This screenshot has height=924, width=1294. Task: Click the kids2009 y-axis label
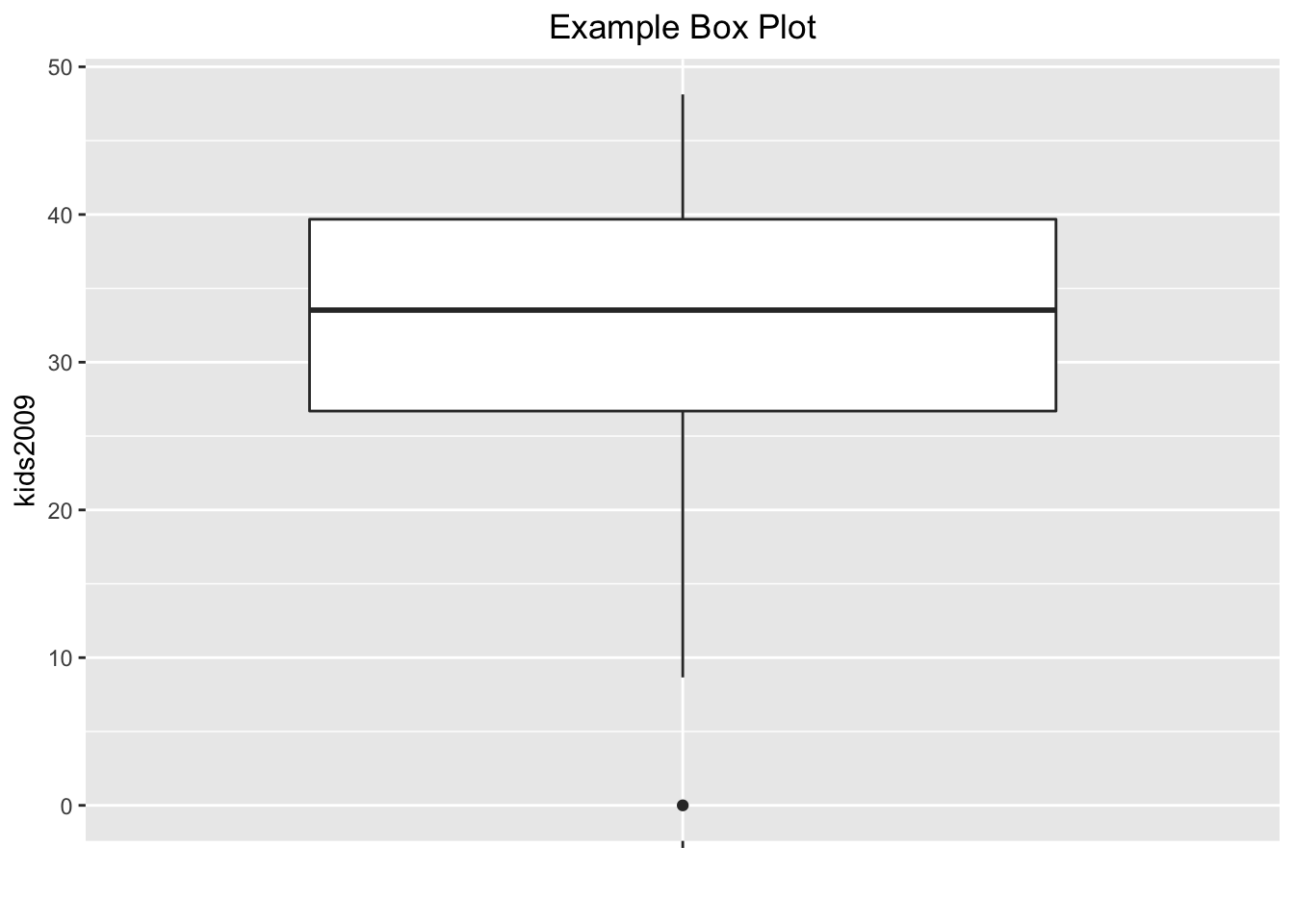coord(25,450)
